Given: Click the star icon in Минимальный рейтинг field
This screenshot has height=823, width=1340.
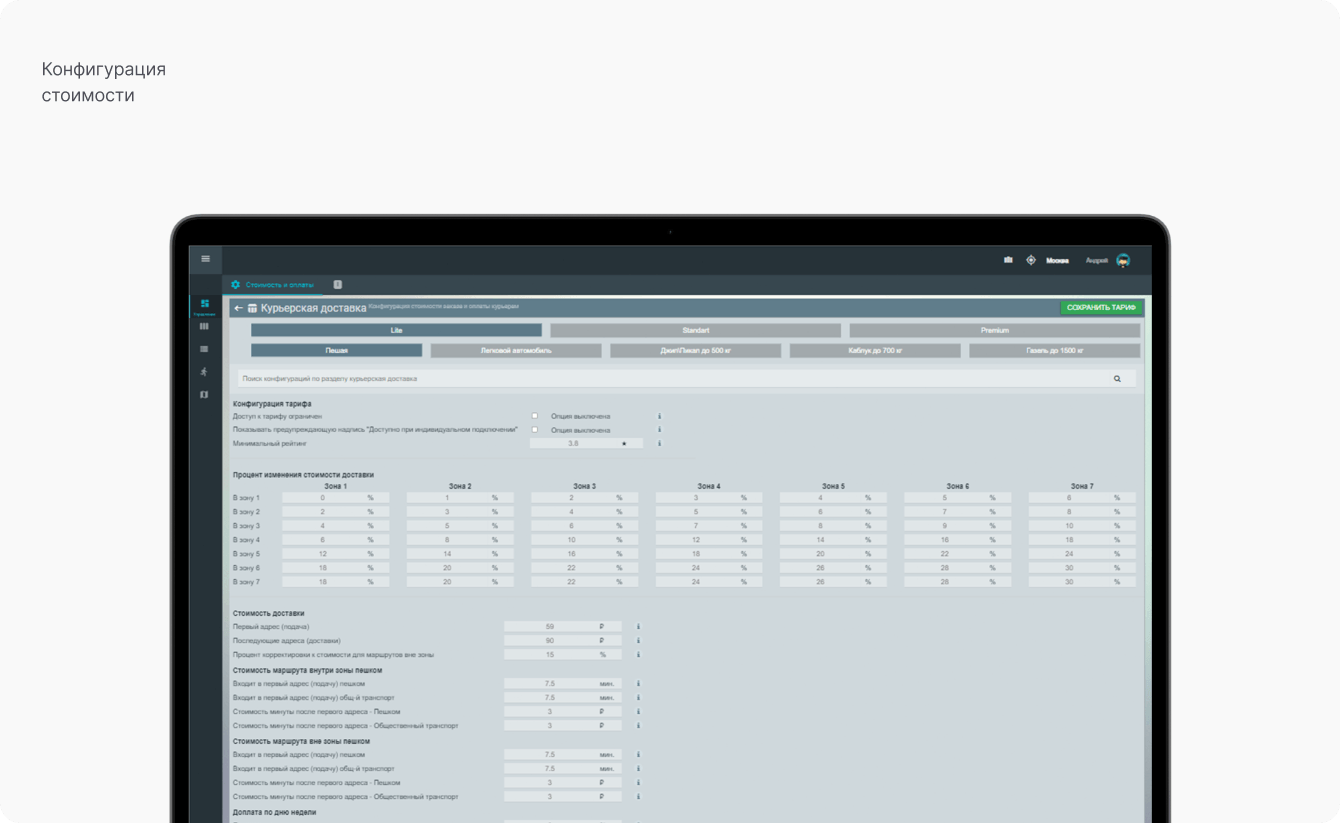Looking at the screenshot, I should pyautogui.click(x=624, y=443).
